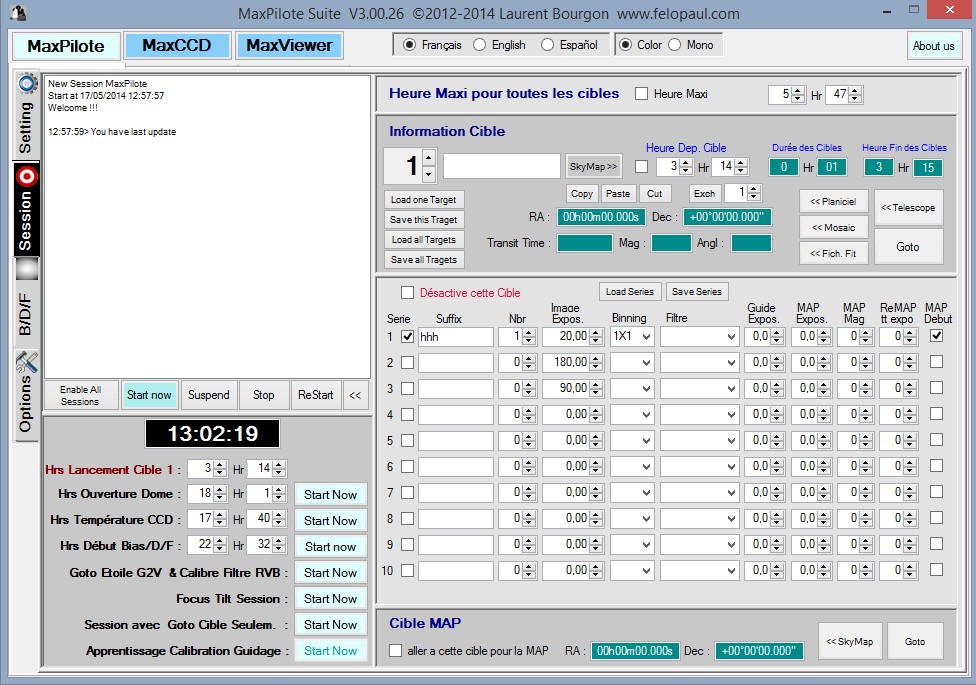
Task: Decrease Nbr value for Serie 1
Action: click(x=529, y=341)
